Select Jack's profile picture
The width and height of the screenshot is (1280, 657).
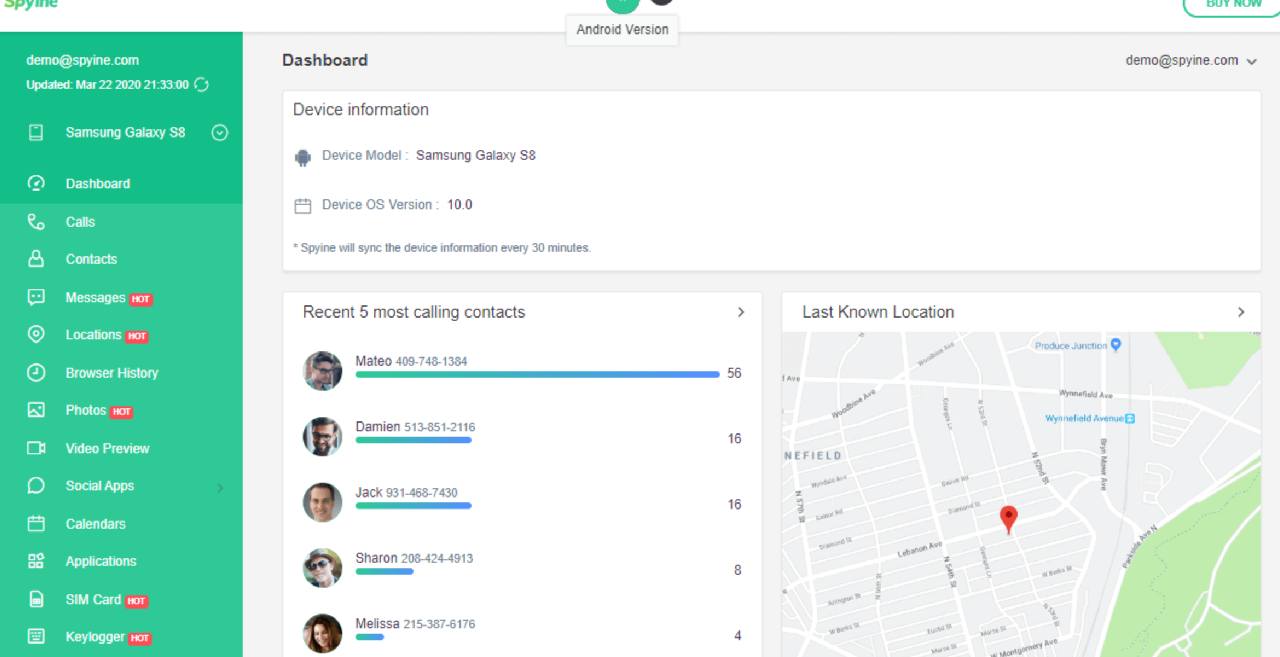point(323,503)
